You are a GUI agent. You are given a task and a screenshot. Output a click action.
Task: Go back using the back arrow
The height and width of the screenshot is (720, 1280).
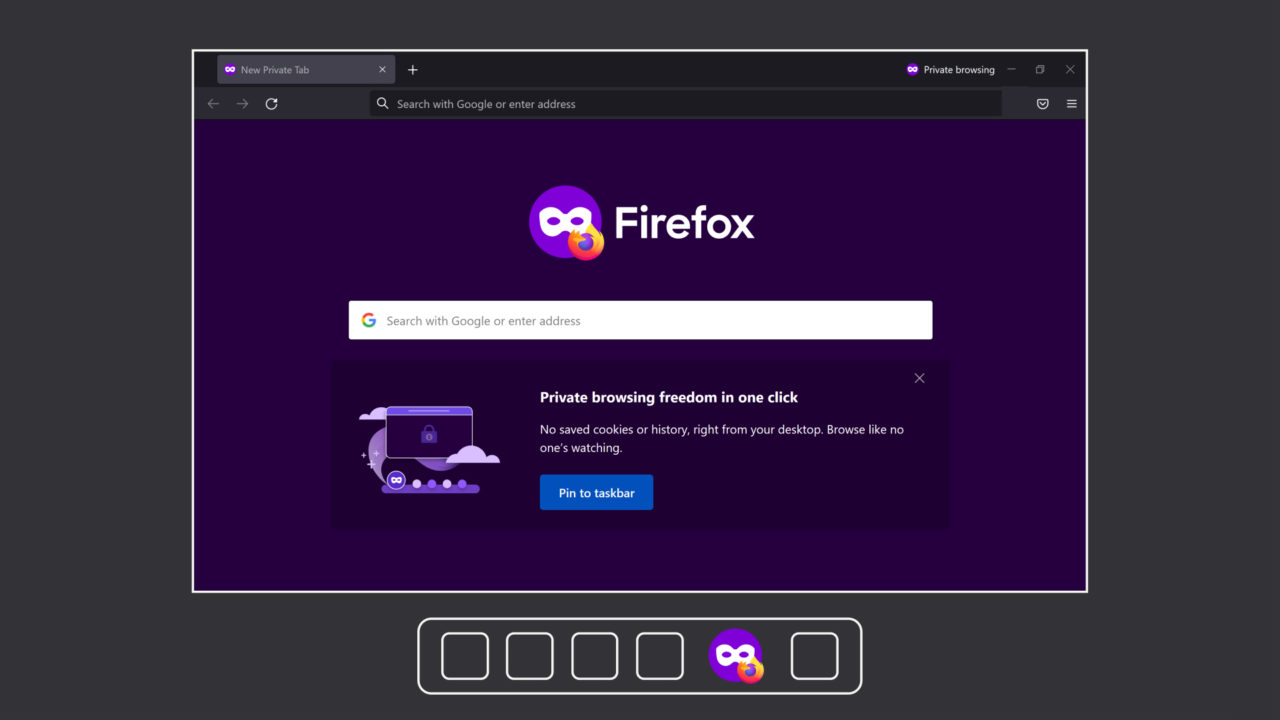[213, 103]
